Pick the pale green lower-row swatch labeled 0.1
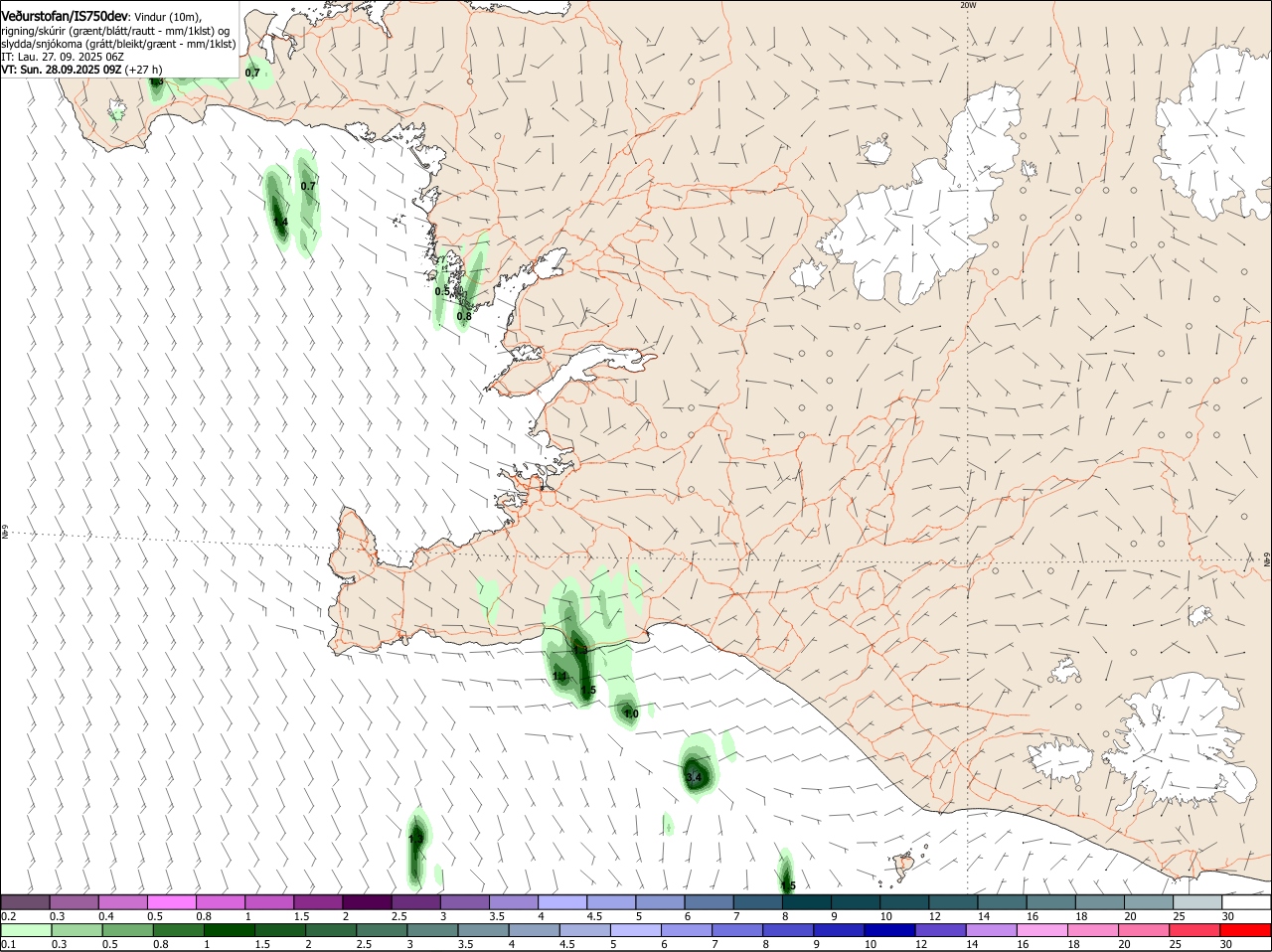1272x952 pixels. [26, 930]
